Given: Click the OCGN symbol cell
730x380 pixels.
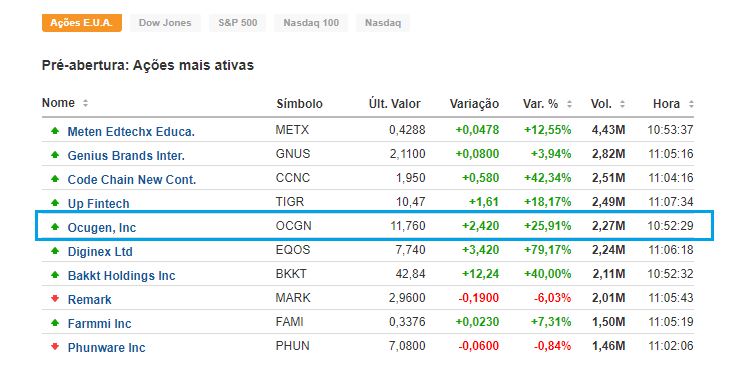Looking at the screenshot, I should point(293,226).
